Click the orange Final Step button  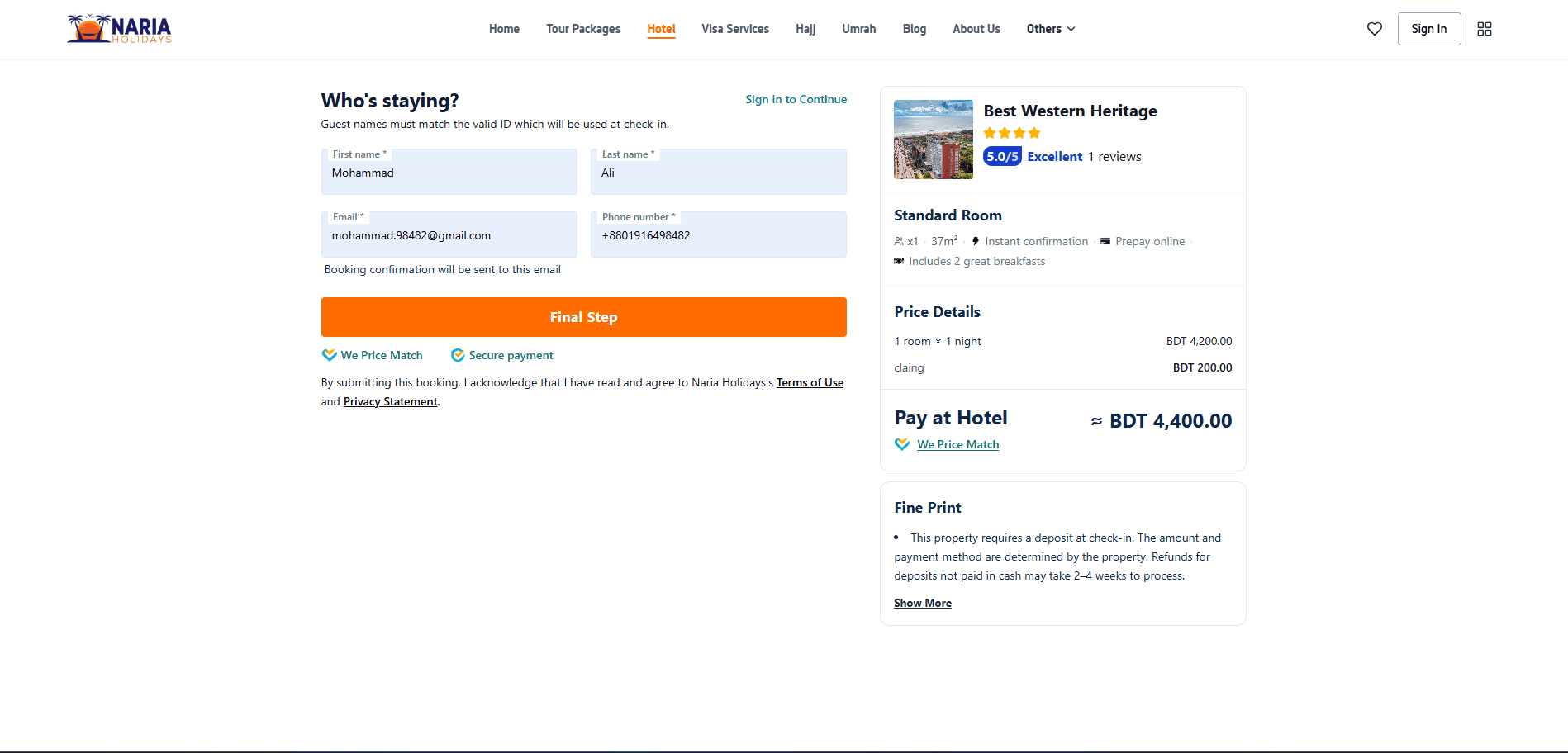click(x=584, y=317)
